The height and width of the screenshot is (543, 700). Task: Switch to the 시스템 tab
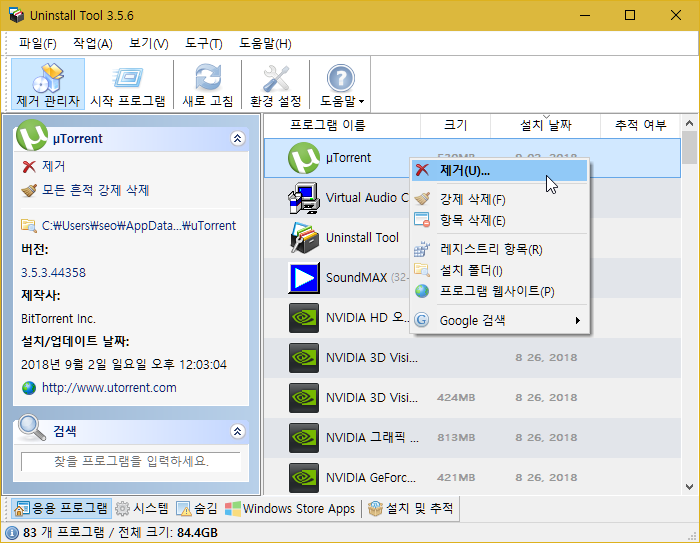coord(142,508)
